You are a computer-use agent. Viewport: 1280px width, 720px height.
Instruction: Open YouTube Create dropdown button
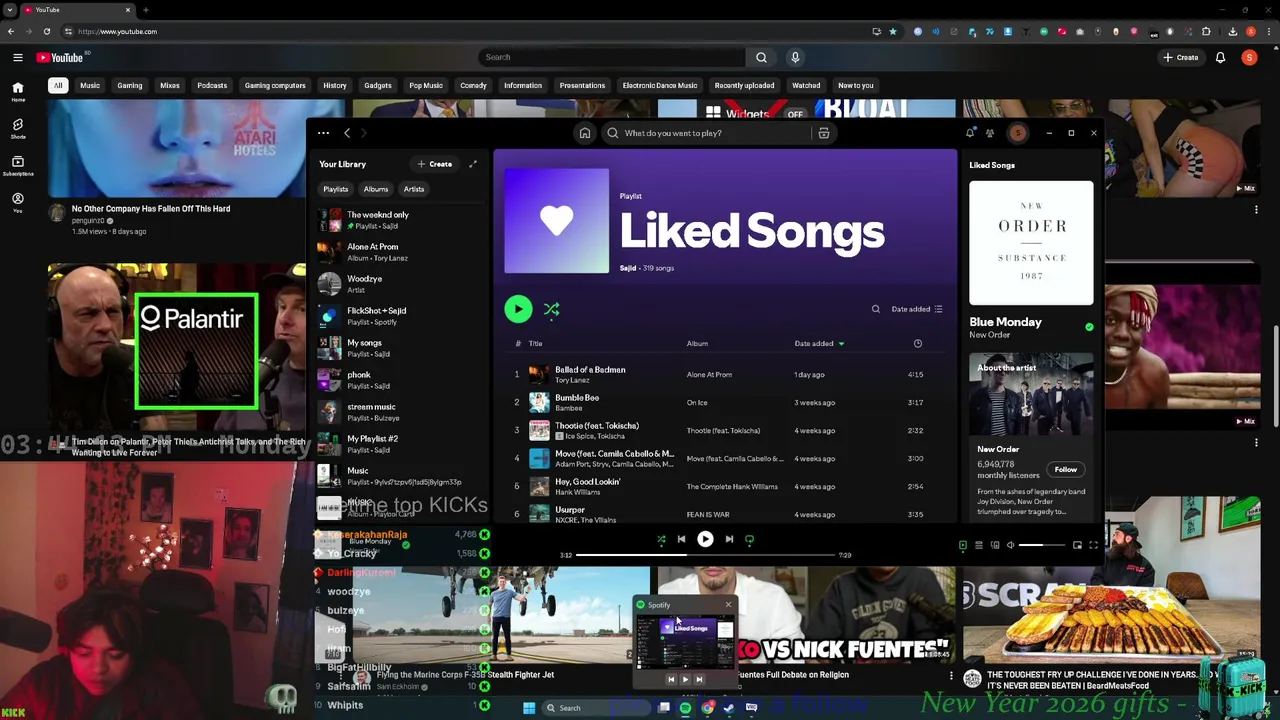click(1181, 57)
